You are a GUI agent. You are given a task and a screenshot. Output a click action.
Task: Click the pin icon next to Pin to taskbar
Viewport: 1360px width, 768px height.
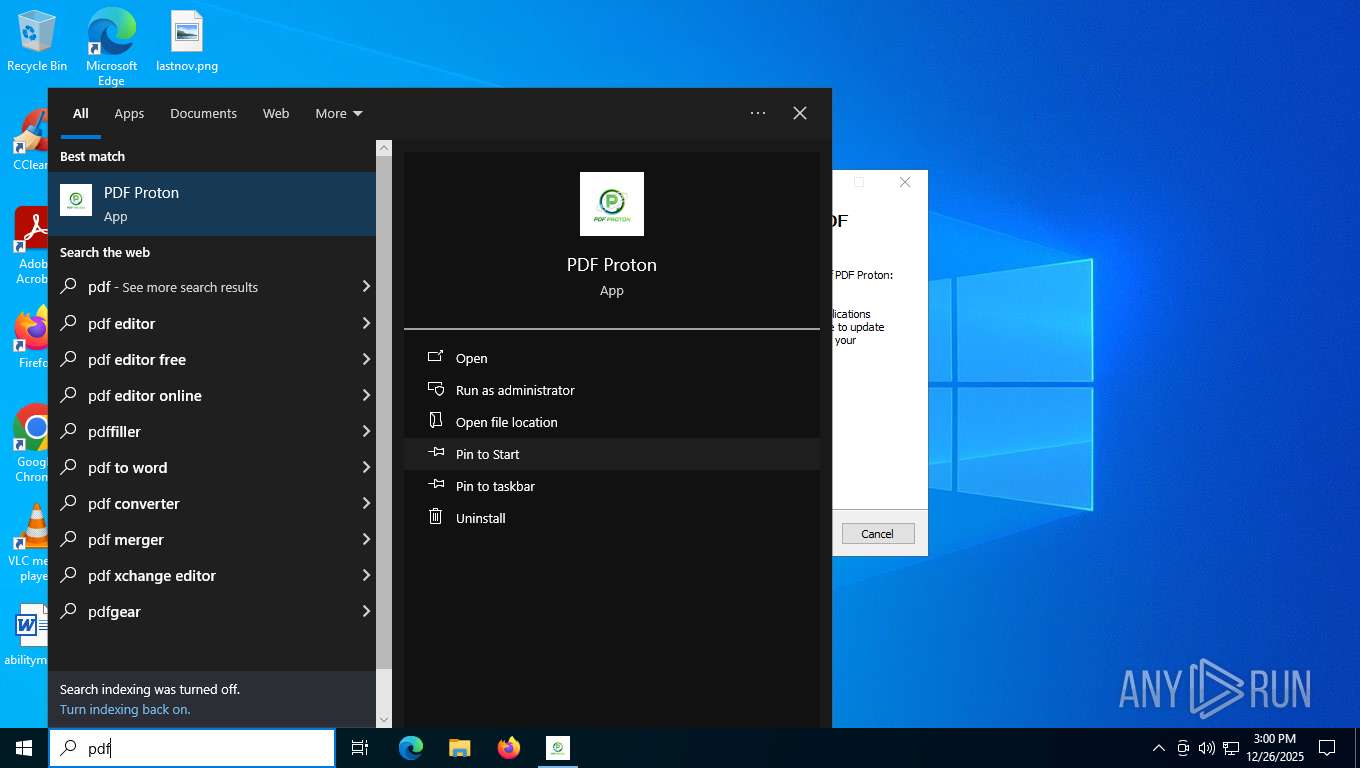tap(435, 485)
